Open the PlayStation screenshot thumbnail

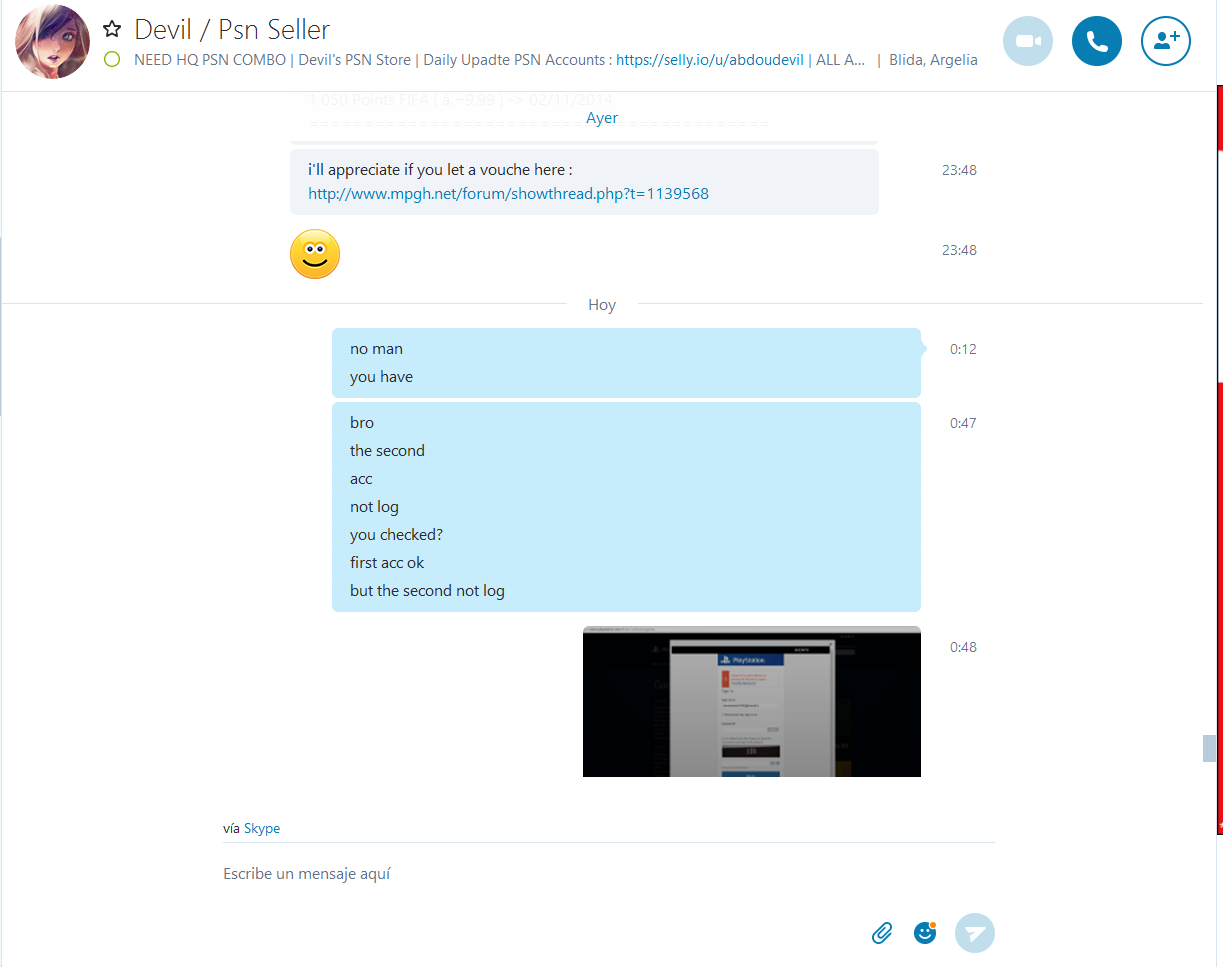point(752,701)
